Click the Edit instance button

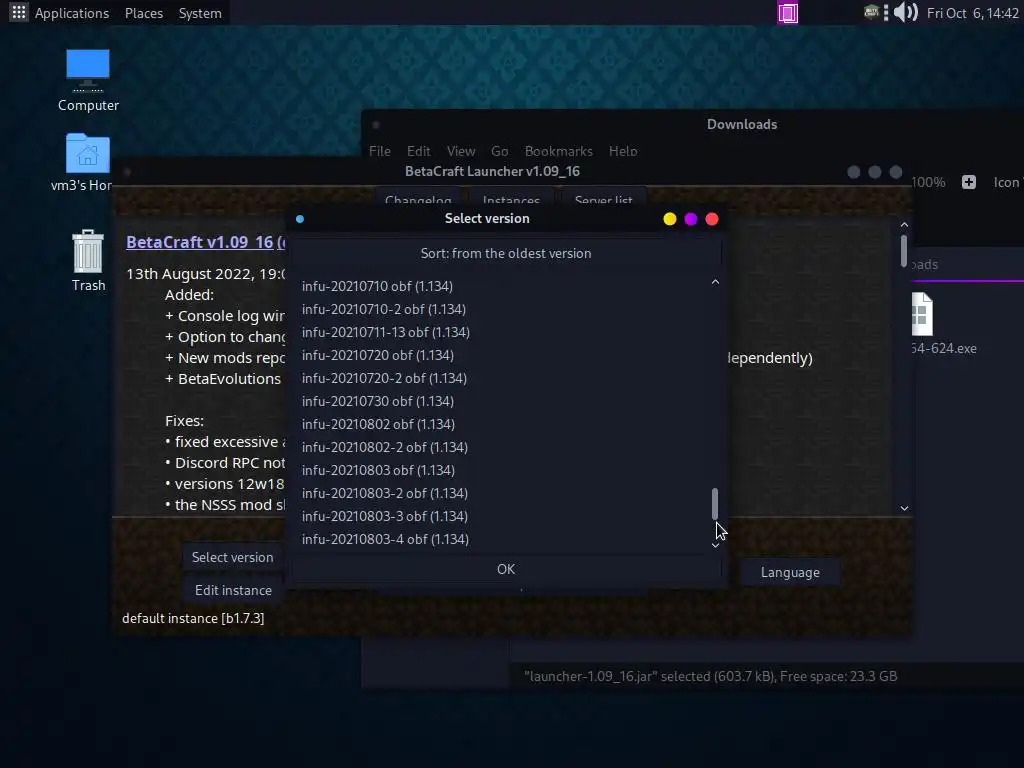(x=233, y=590)
